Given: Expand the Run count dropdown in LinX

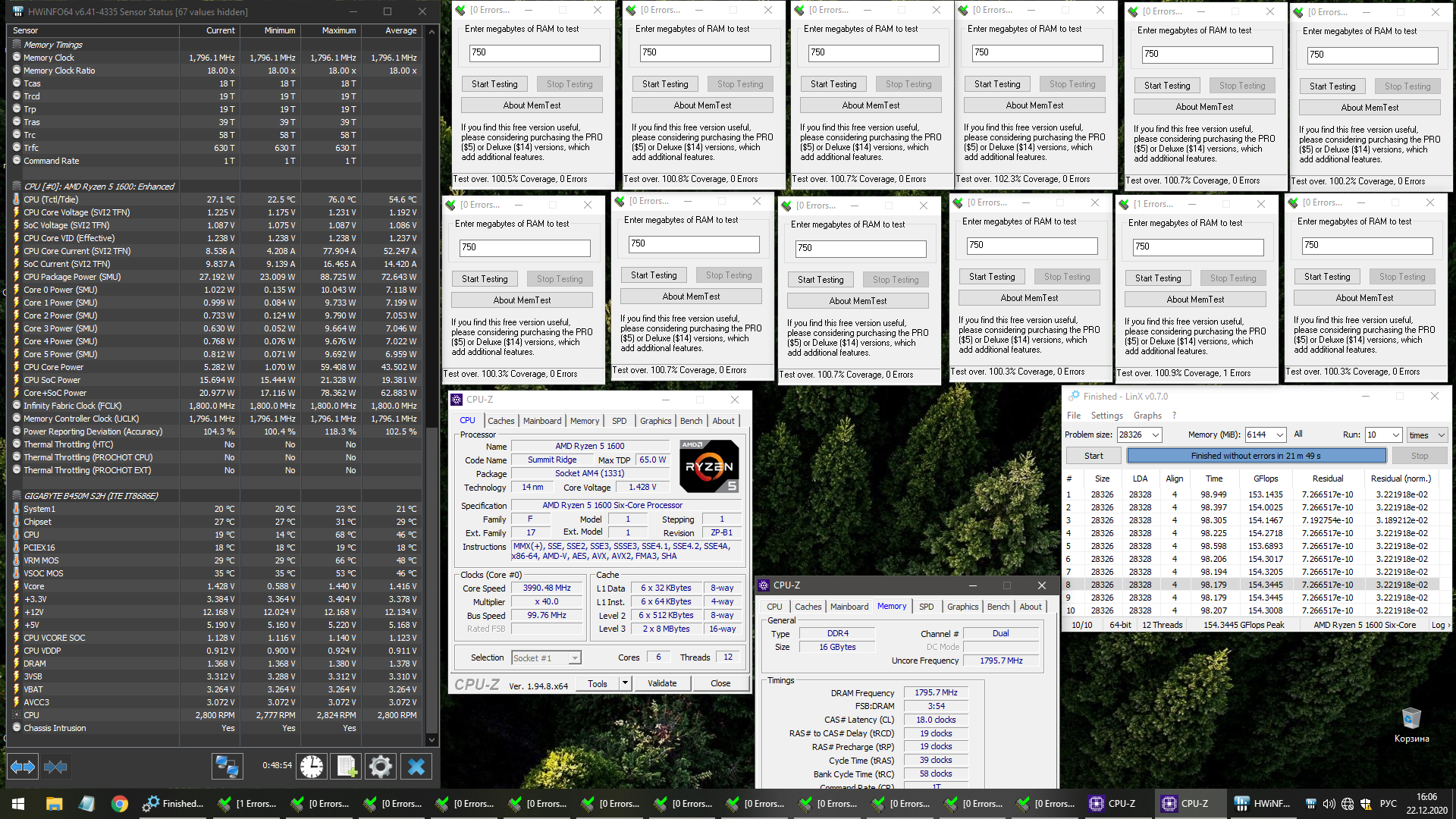Looking at the screenshot, I should coord(1395,435).
